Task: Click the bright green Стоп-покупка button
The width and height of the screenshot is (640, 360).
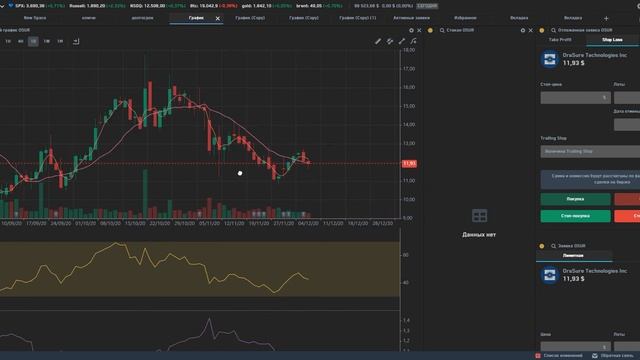Action: (x=576, y=216)
